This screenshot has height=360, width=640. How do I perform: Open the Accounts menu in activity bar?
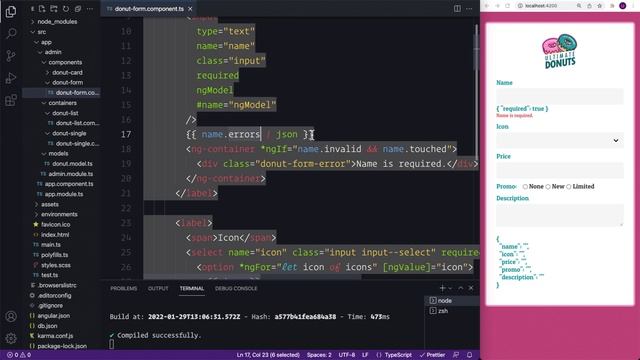(x=11, y=316)
